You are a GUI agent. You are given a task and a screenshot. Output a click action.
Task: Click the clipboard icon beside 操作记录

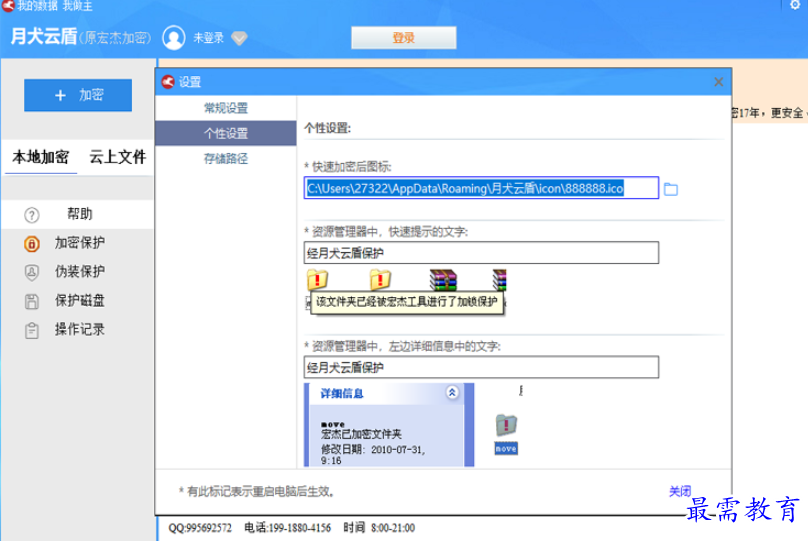(x=32, y=330)
